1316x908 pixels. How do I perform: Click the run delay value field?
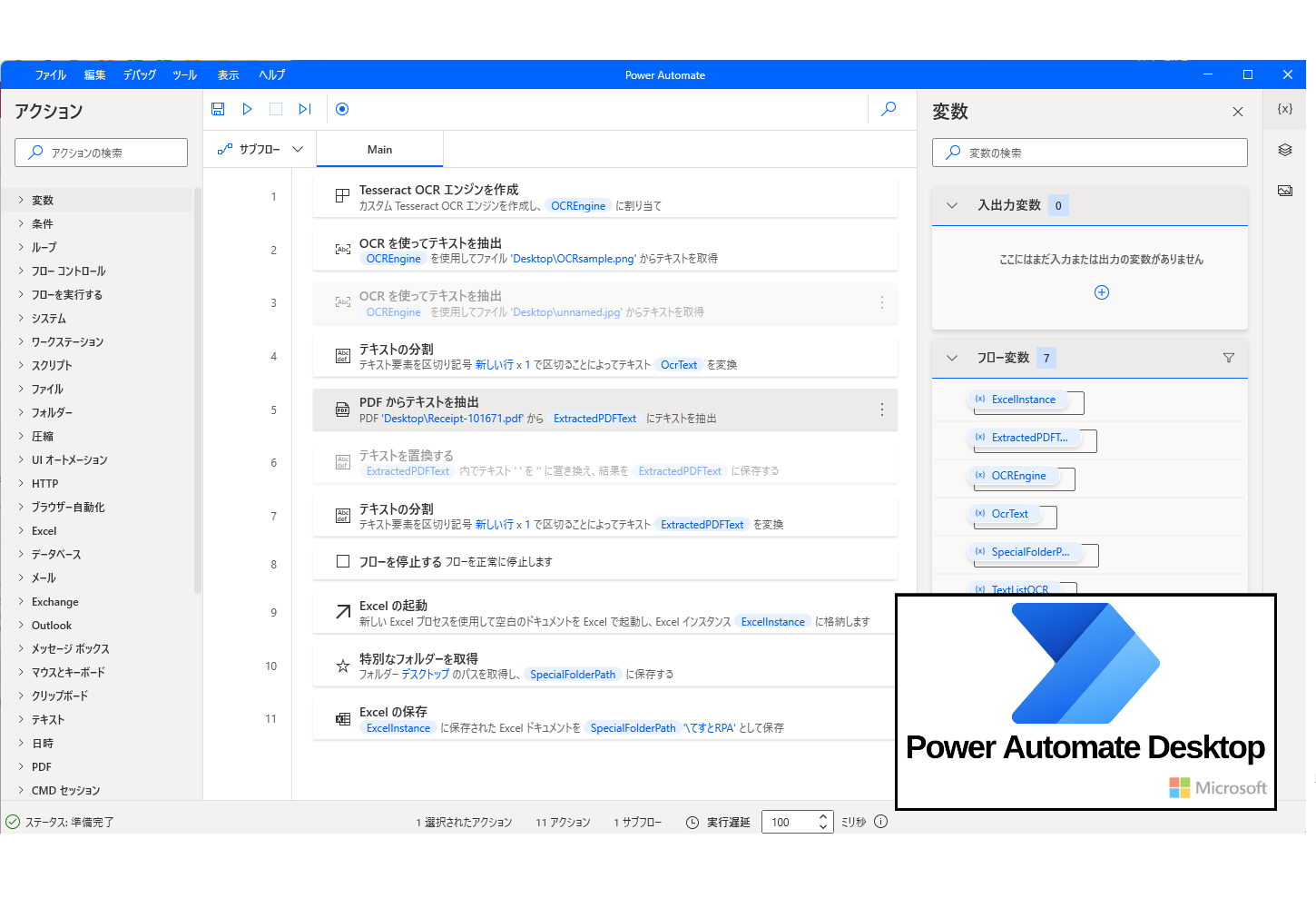(789, 823)
